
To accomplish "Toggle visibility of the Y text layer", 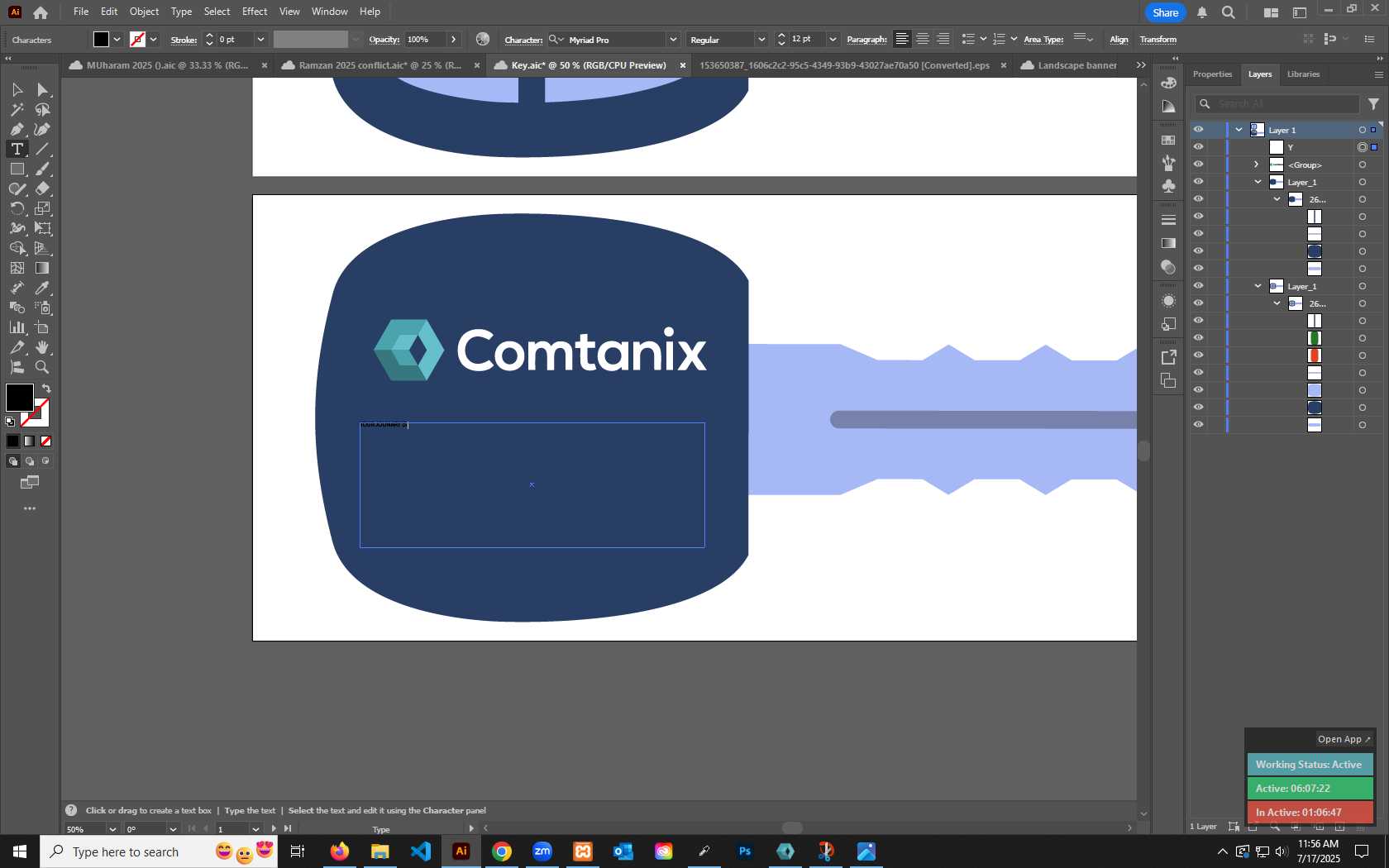I will (x=1198, y=147).
